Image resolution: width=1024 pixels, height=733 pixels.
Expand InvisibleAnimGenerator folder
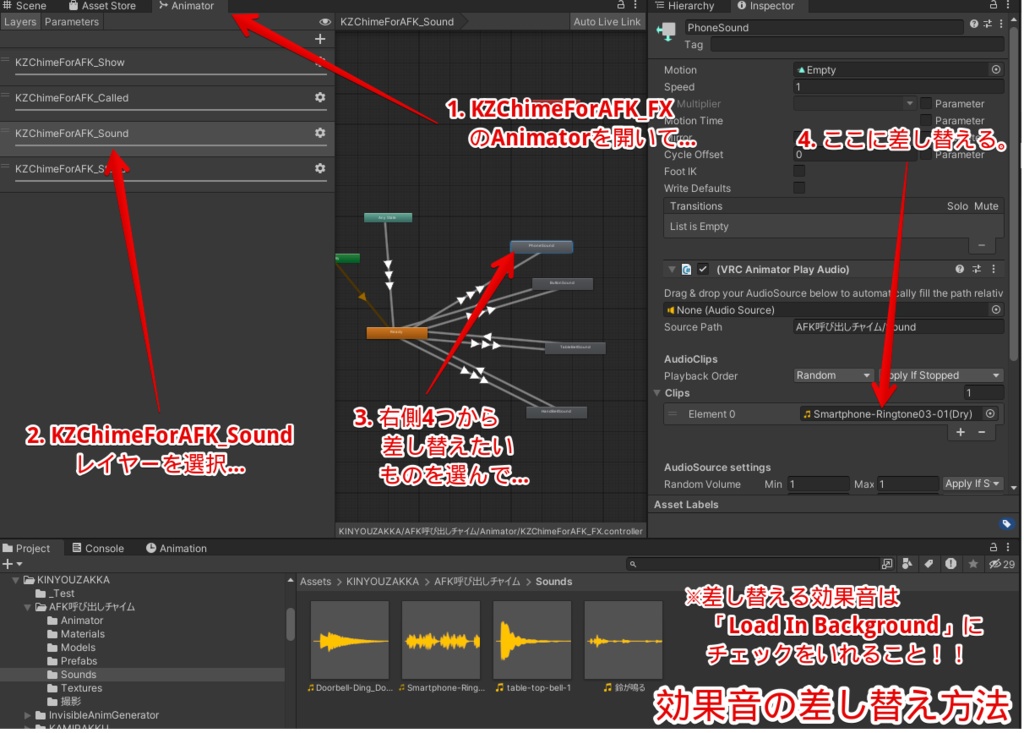(27, 715)
